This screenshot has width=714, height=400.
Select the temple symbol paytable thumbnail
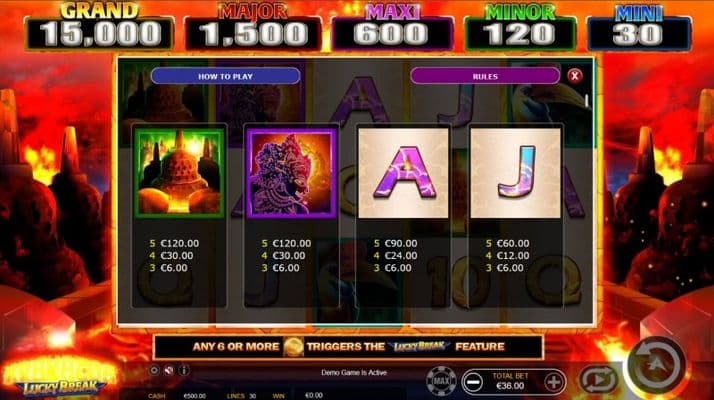[x=179, y=173]
